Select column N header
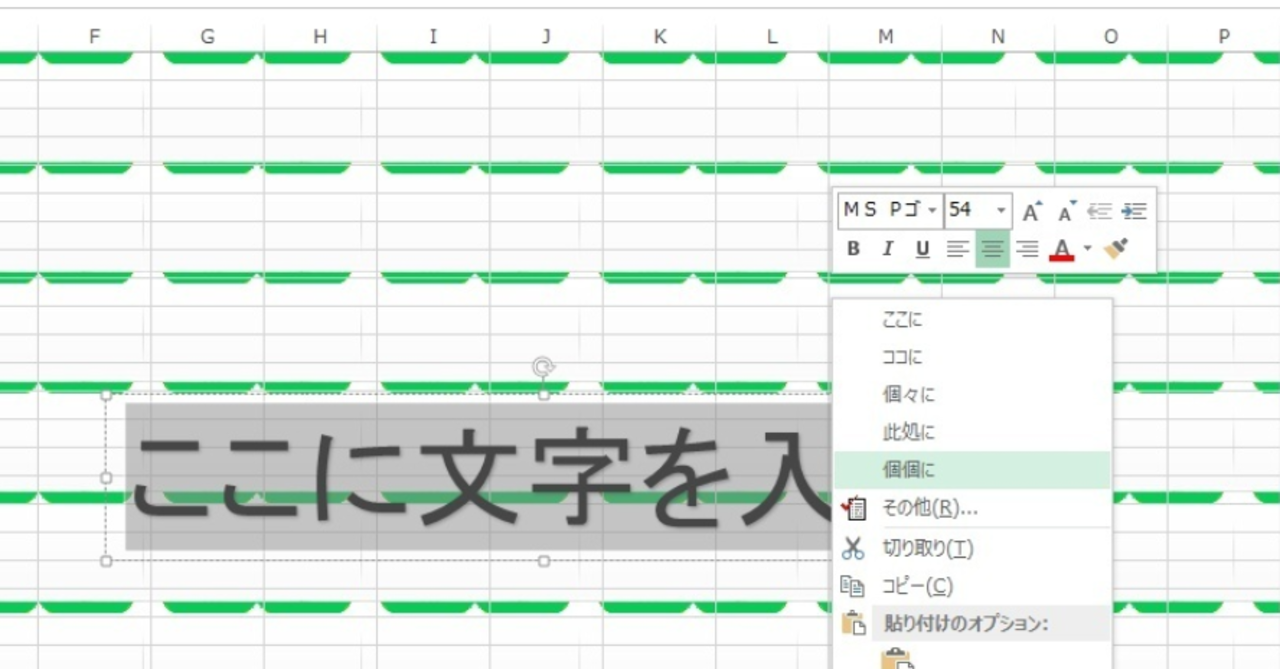 click(x=998, y=37)
